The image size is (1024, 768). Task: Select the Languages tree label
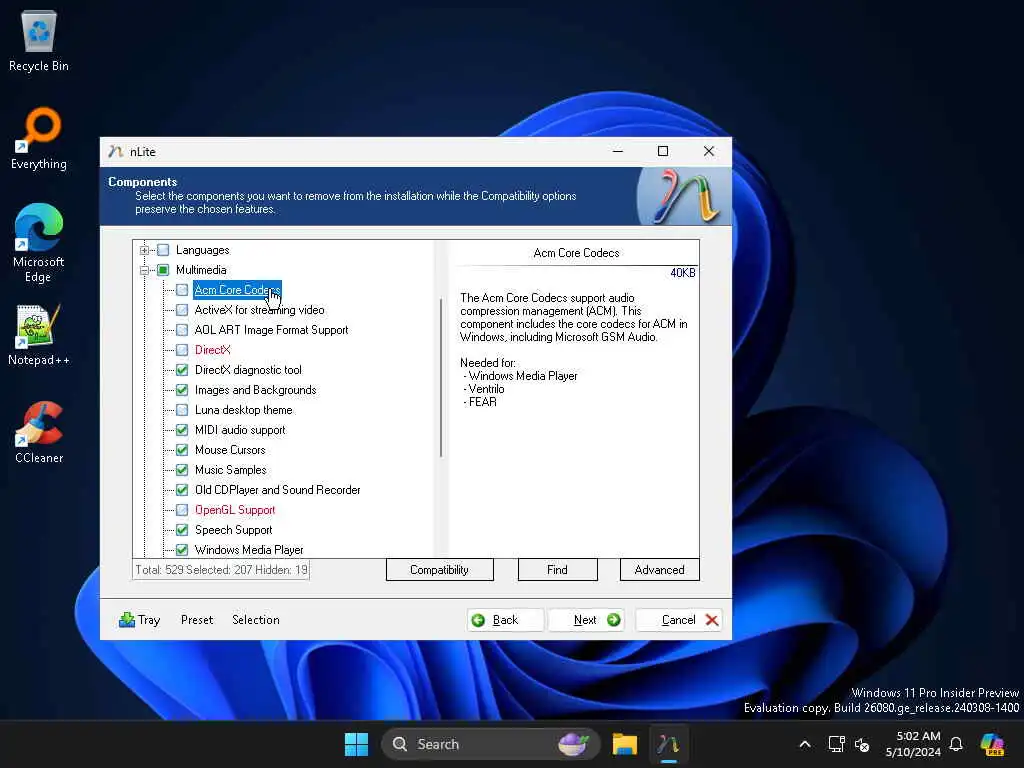click(x=202, y=250)
